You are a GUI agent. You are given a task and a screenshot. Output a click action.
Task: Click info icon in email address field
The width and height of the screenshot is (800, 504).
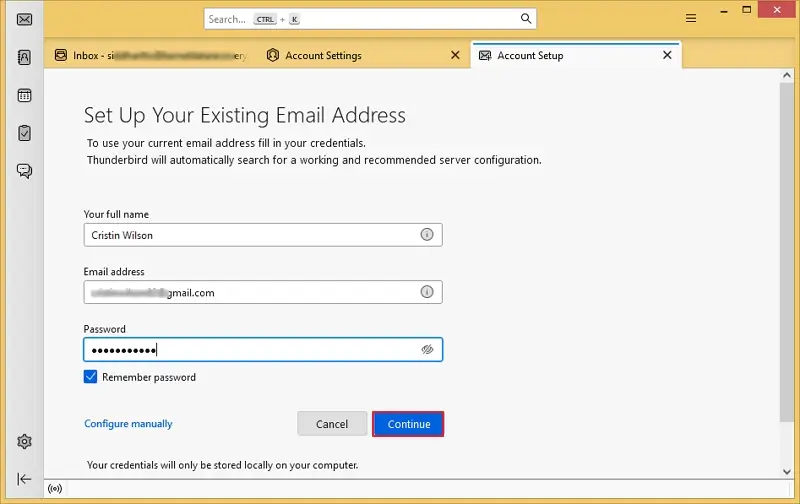(427, 292)
